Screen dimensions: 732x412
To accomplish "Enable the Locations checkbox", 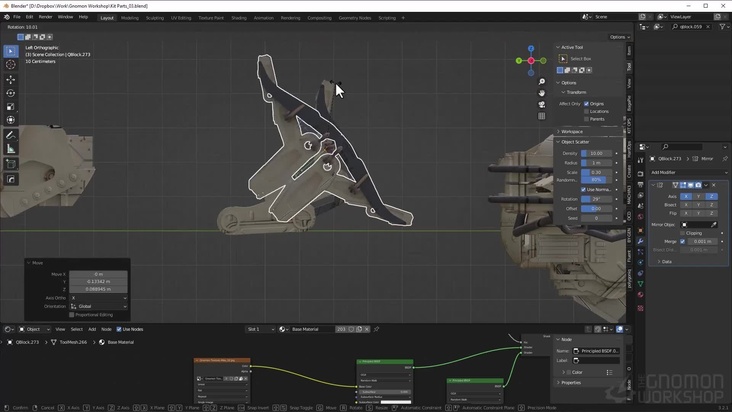I will point(586,111).
